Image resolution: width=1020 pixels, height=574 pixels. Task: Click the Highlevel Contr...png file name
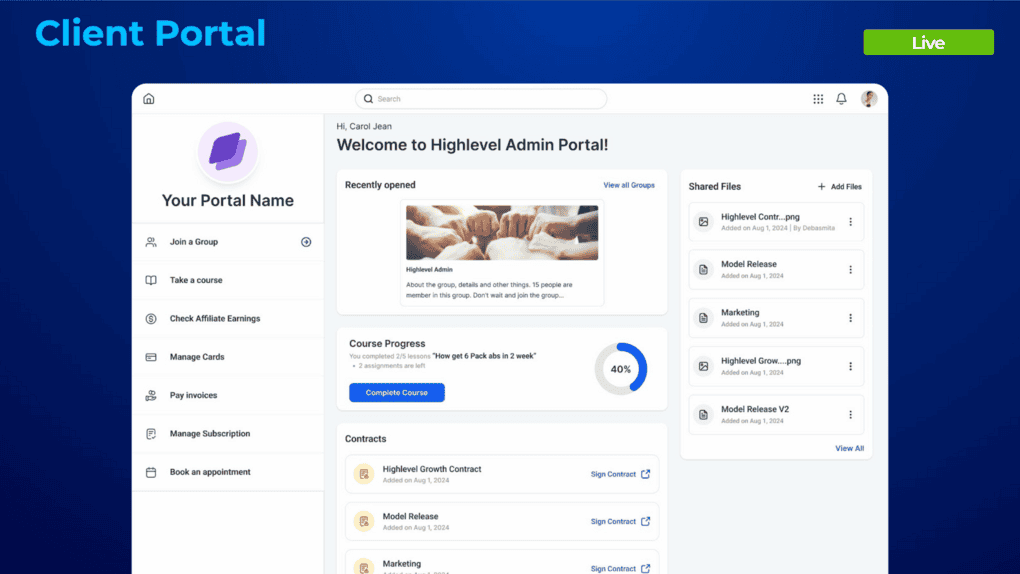click(x=760, y=217)
